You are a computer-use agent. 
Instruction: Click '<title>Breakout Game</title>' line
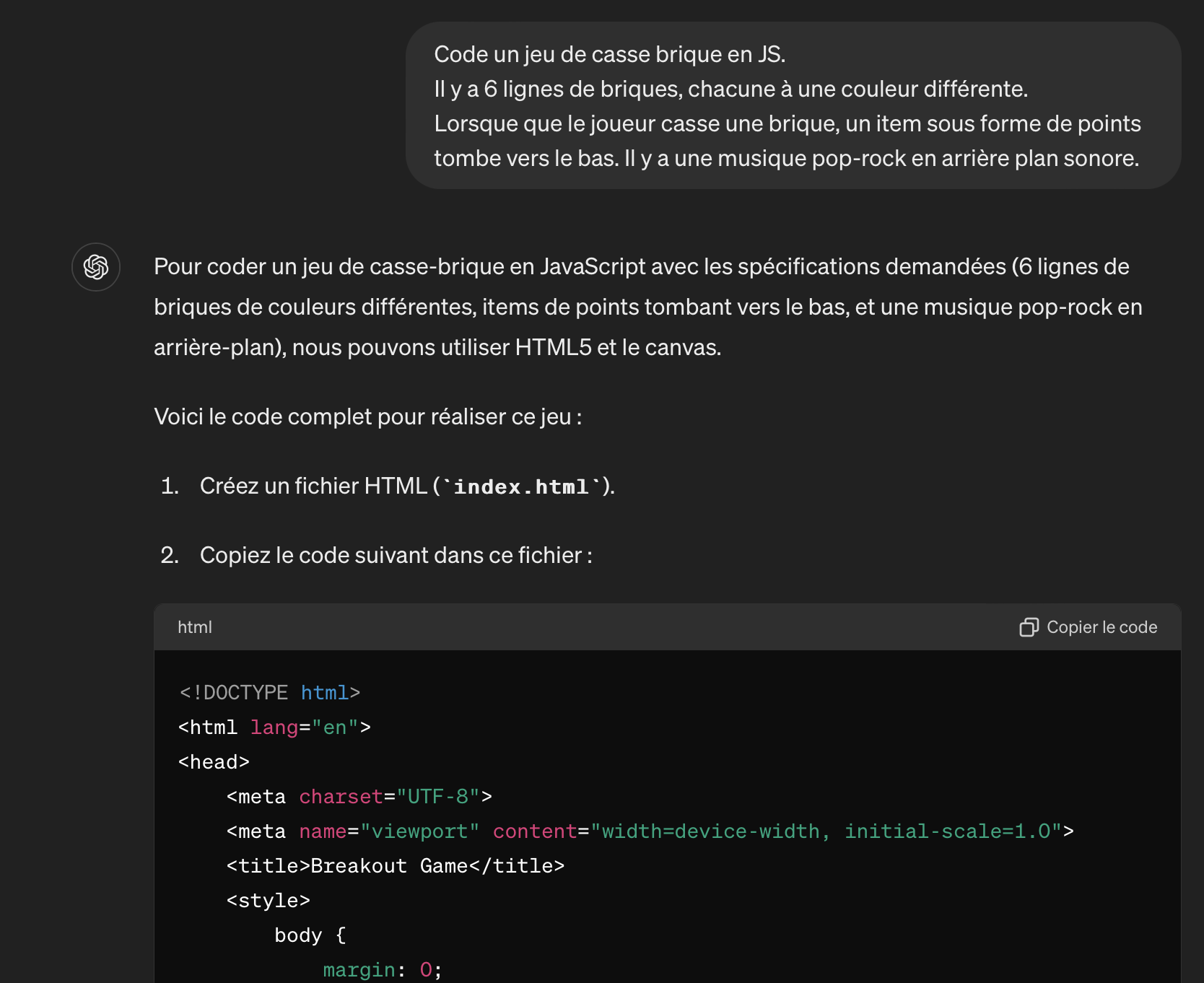pyautogui.click(x=396, y=866)
